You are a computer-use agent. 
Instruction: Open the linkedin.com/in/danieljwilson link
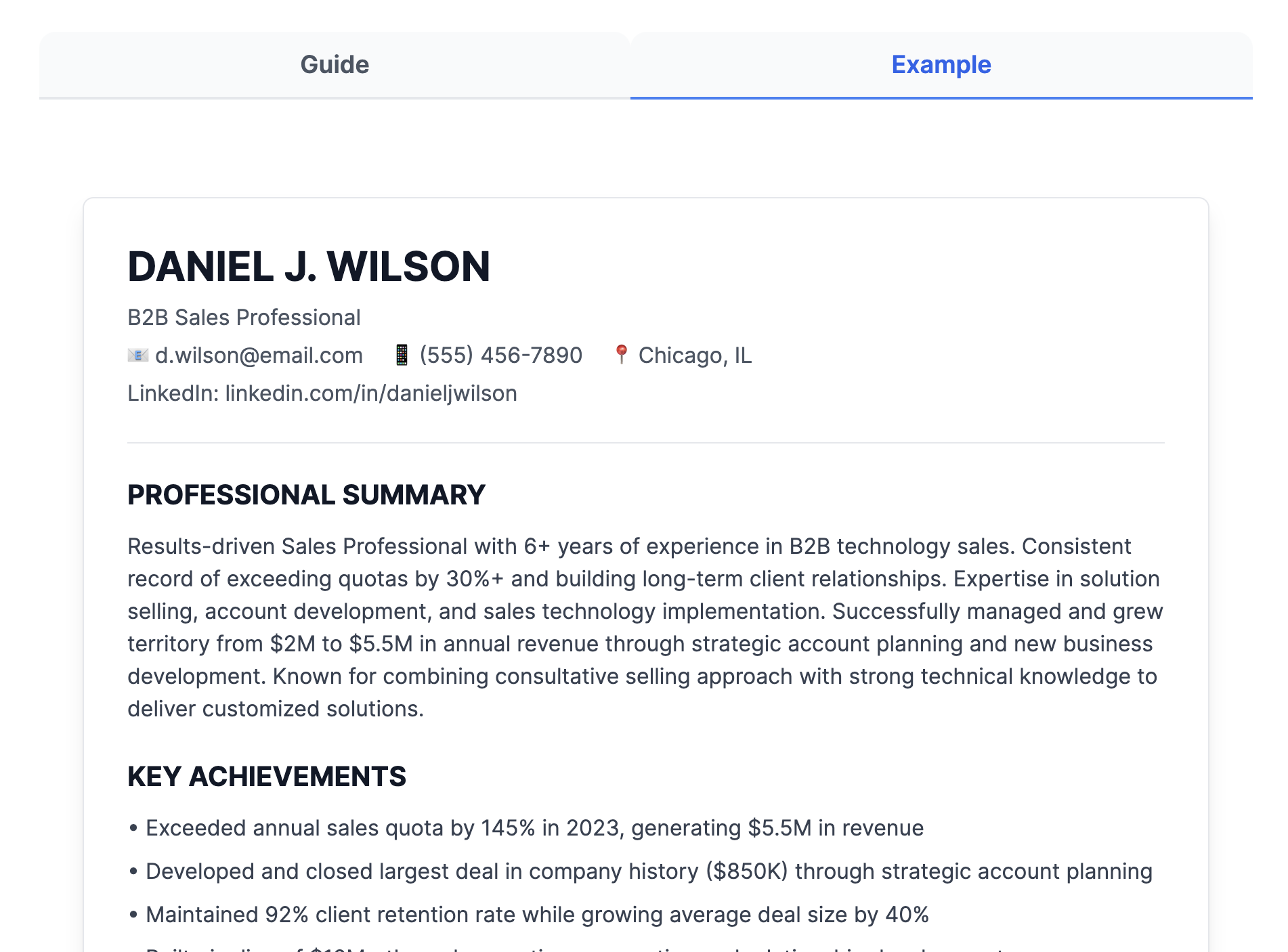(371, 393)
